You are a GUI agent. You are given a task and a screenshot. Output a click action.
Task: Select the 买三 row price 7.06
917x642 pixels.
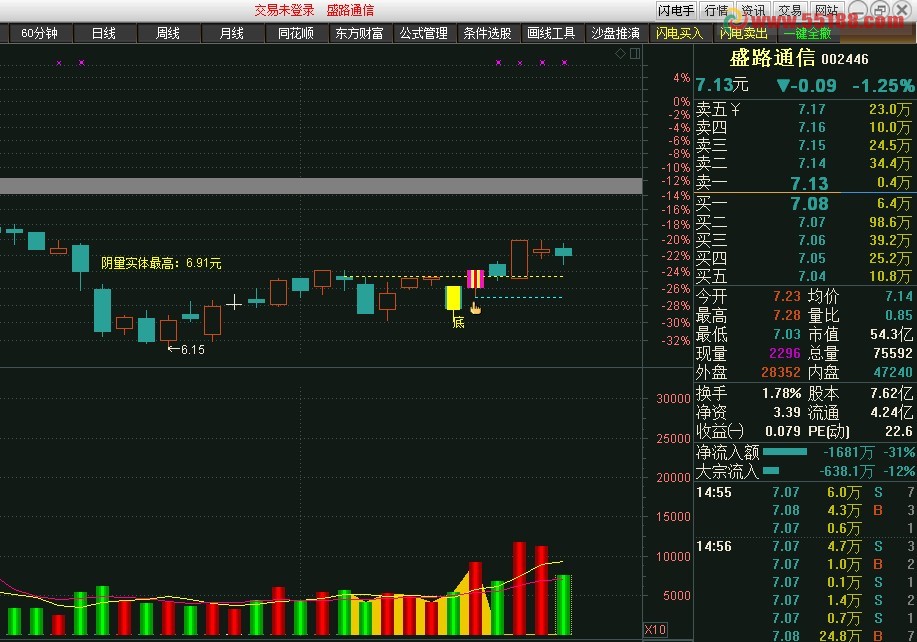coord(812,240)
